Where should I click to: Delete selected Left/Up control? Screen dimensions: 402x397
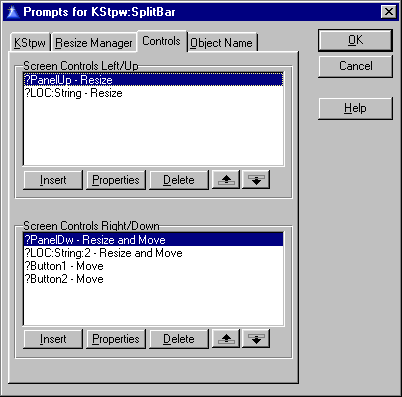tap(179, 180)
